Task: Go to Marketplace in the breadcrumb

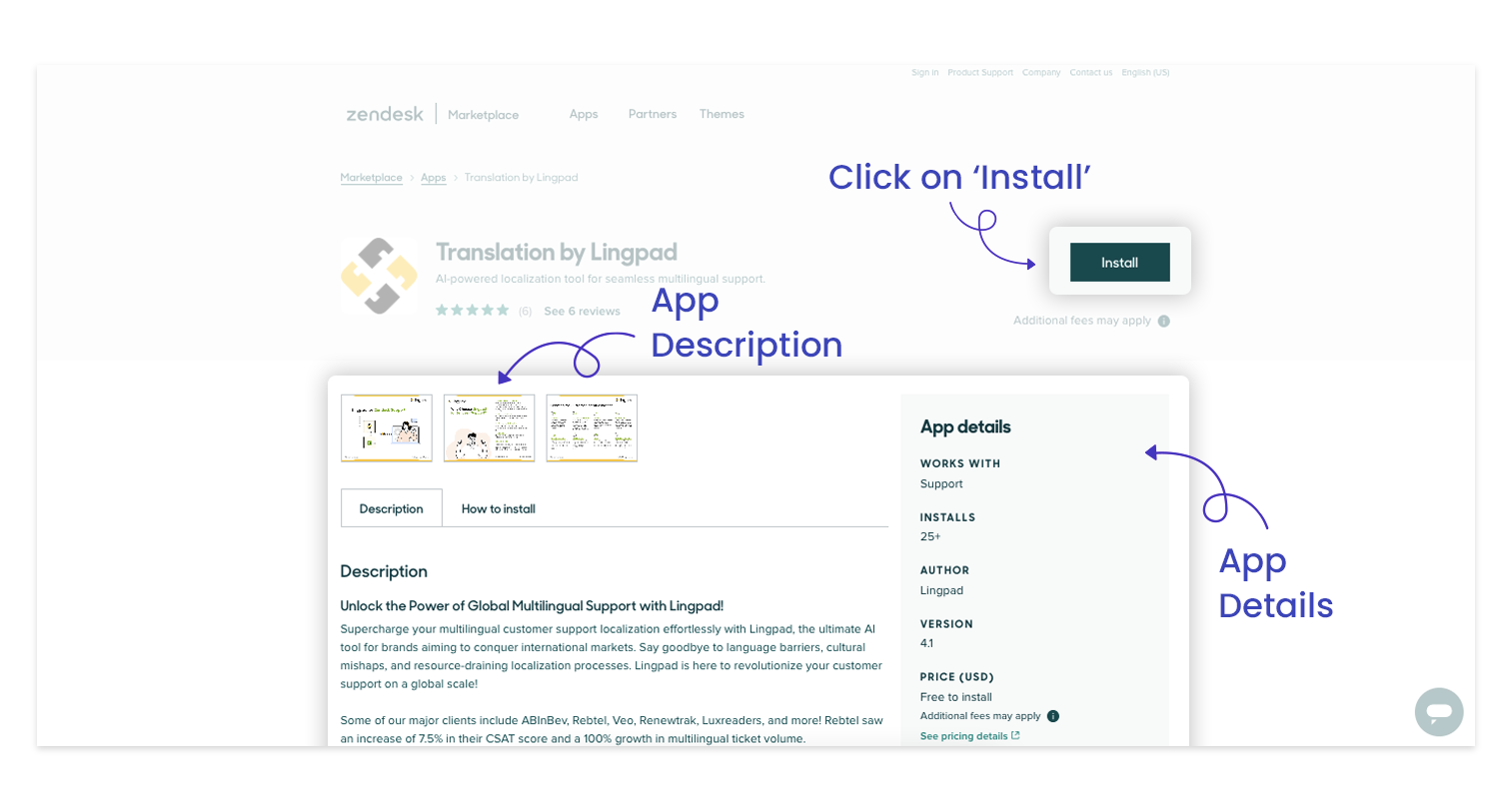Action: pos(371,178)
